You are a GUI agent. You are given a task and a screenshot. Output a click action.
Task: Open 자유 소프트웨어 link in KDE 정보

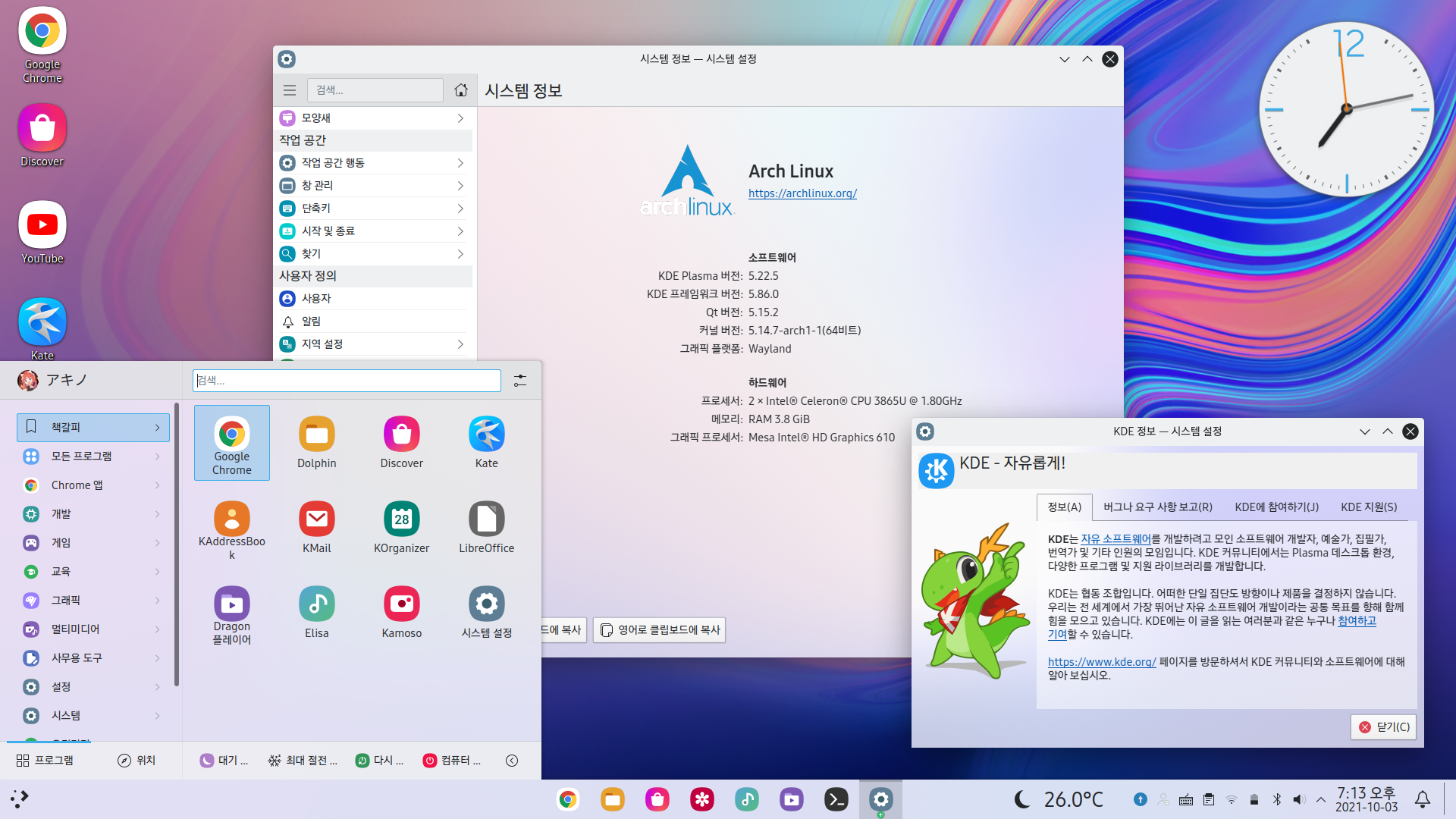[x=1116, y=539]
